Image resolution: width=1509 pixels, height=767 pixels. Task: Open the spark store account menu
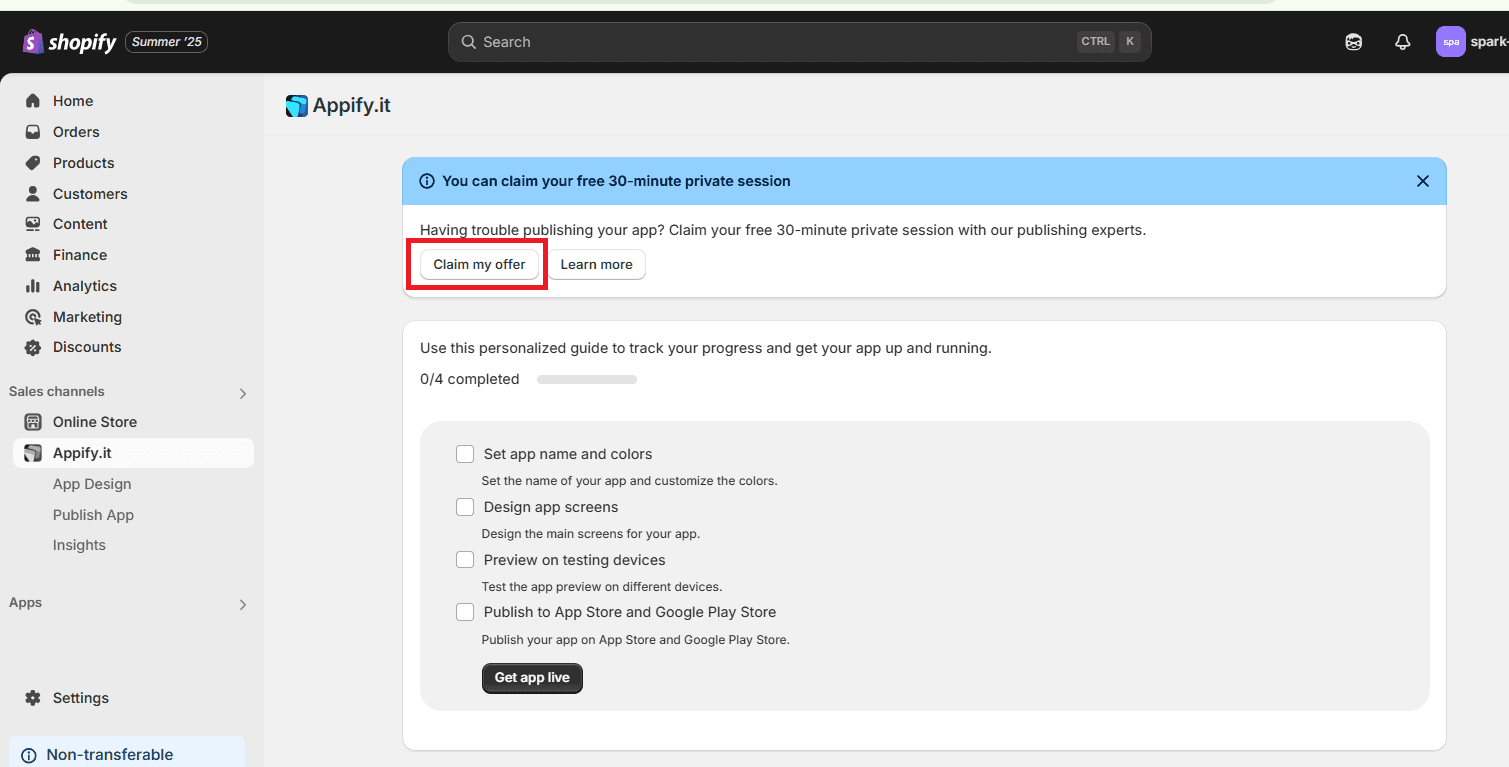[x=1470, y=42]
